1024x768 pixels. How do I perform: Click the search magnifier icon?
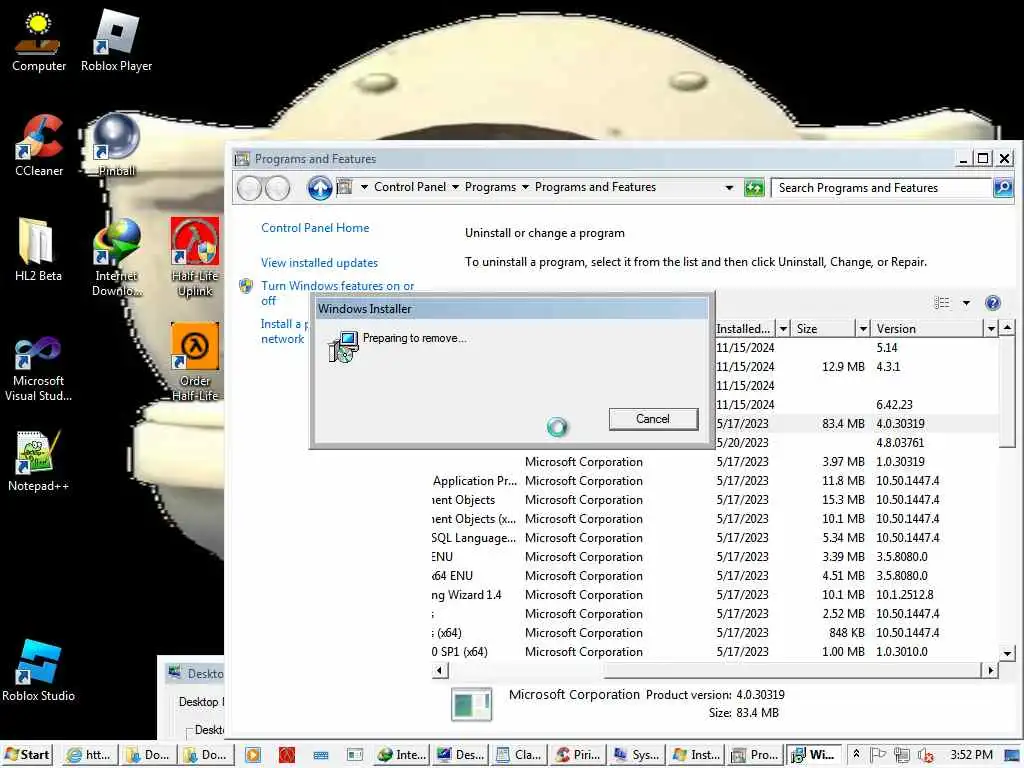click(1002, 187)
